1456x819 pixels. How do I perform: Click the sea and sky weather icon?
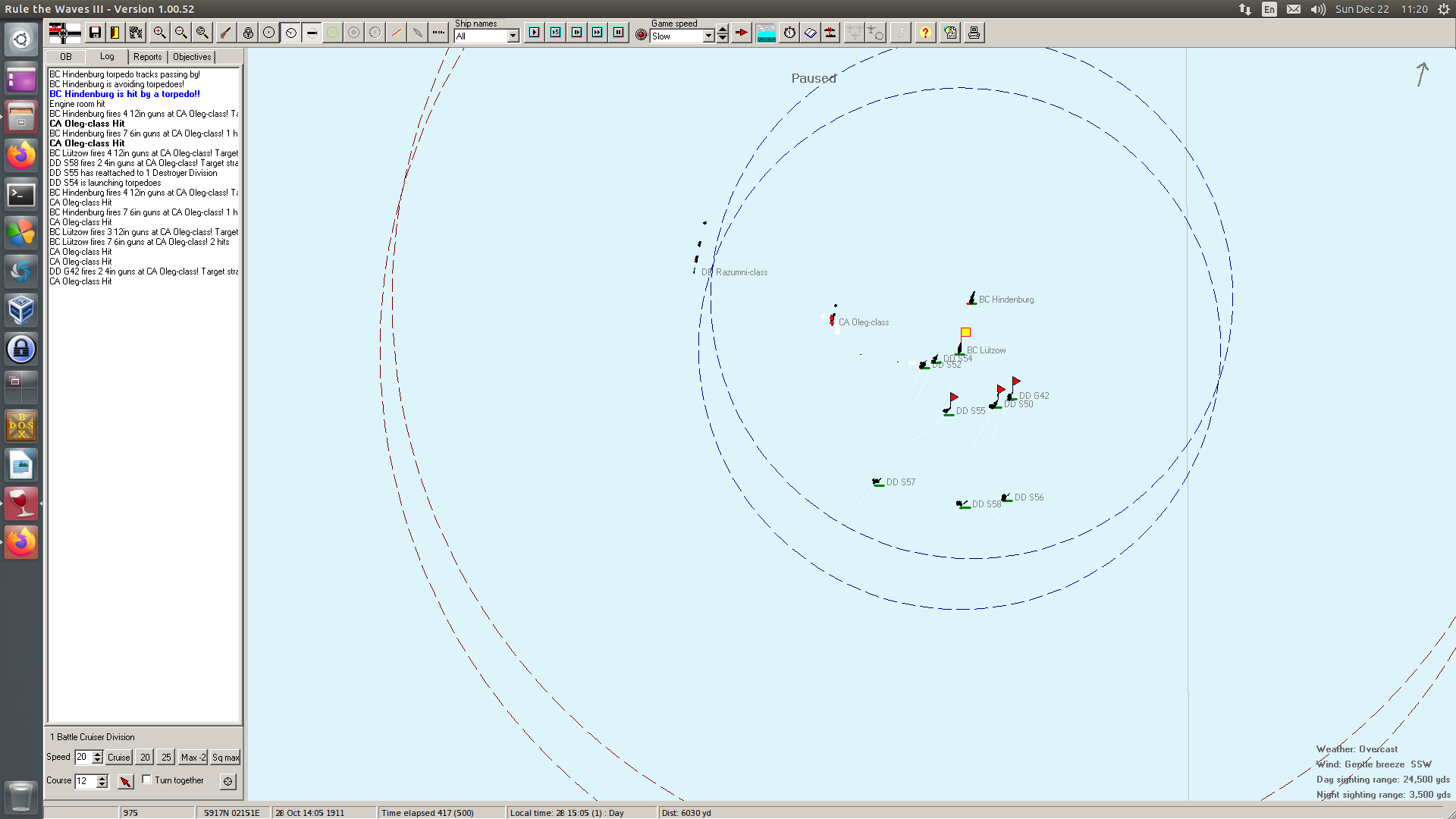767,33
